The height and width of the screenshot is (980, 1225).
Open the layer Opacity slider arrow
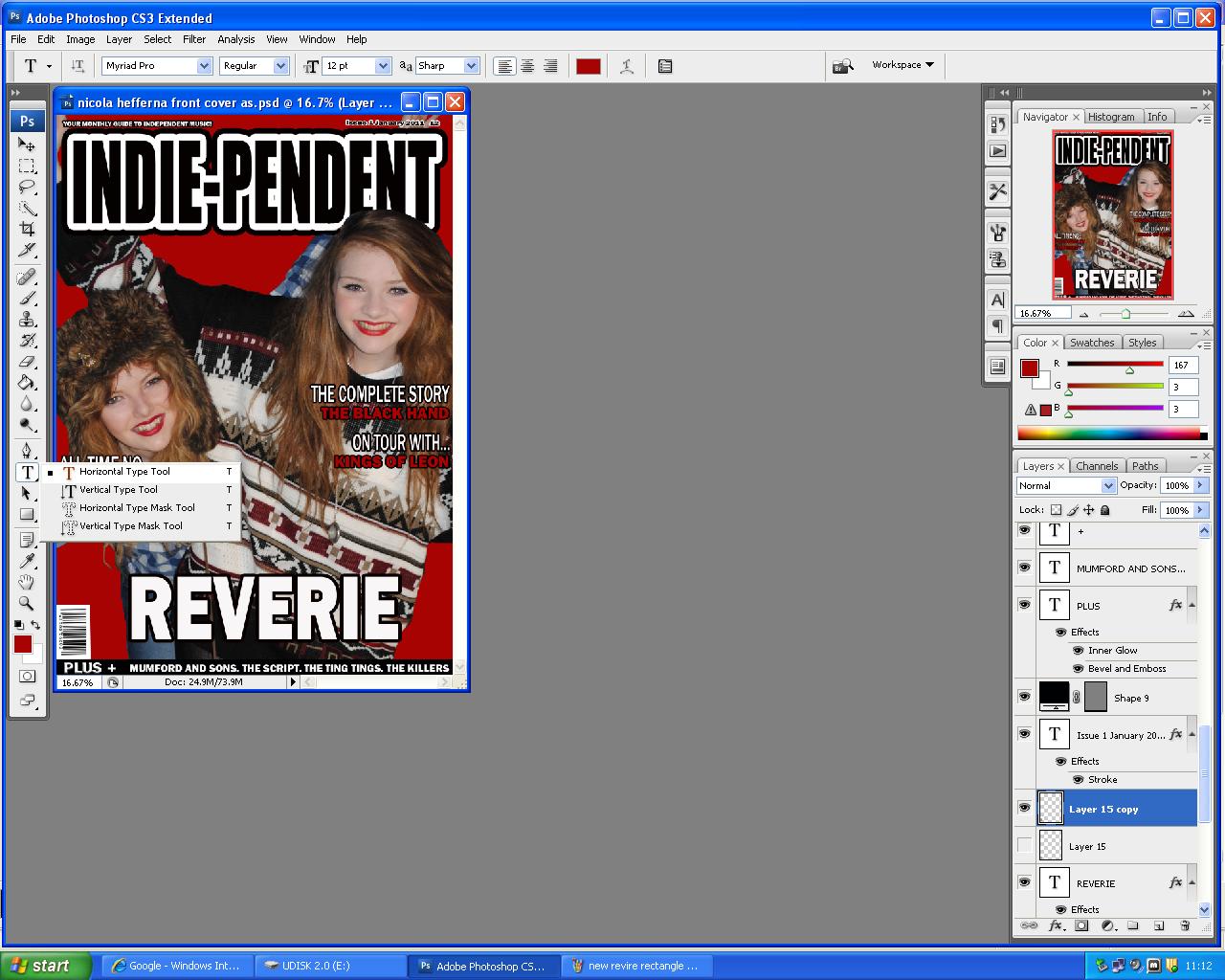(1200, 486)
